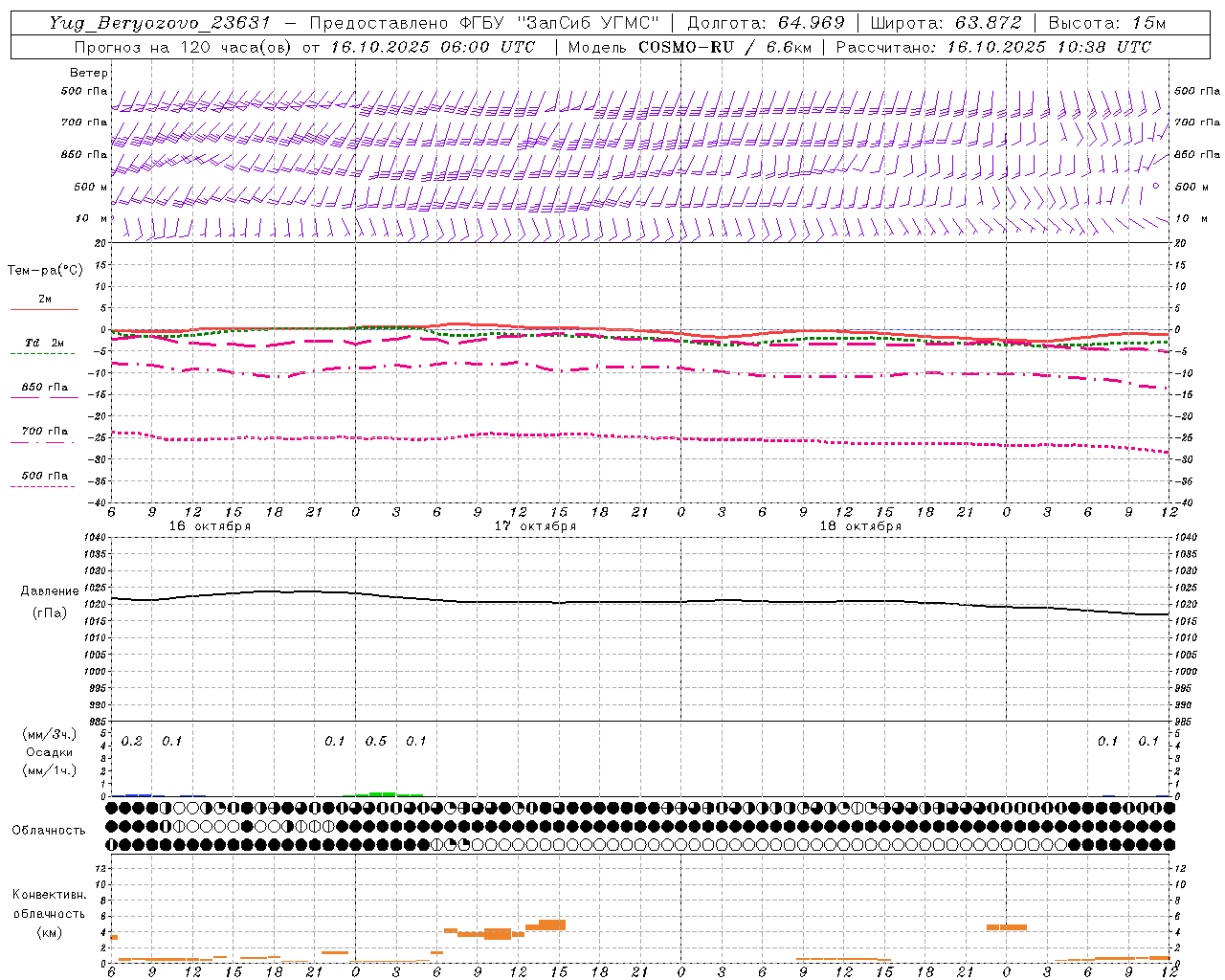Click the Тем-ра(°C) axis label
The image size is (1225, 980).
pos(45,271)
